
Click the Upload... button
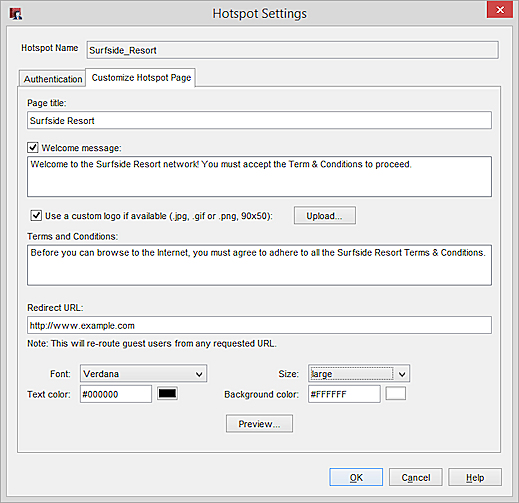[x=324, y=216]
